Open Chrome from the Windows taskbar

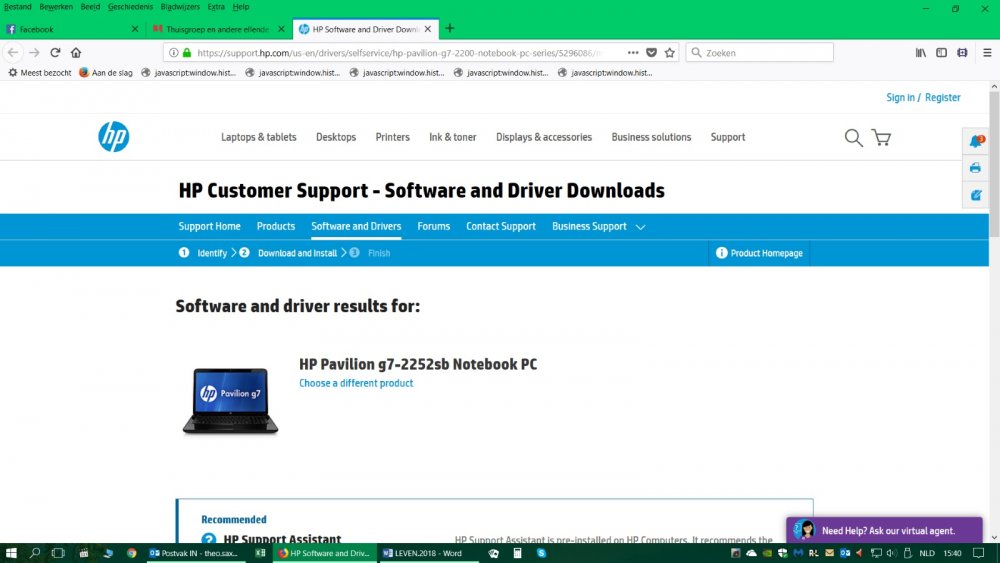pyautogui.click(x=132, y=553)
